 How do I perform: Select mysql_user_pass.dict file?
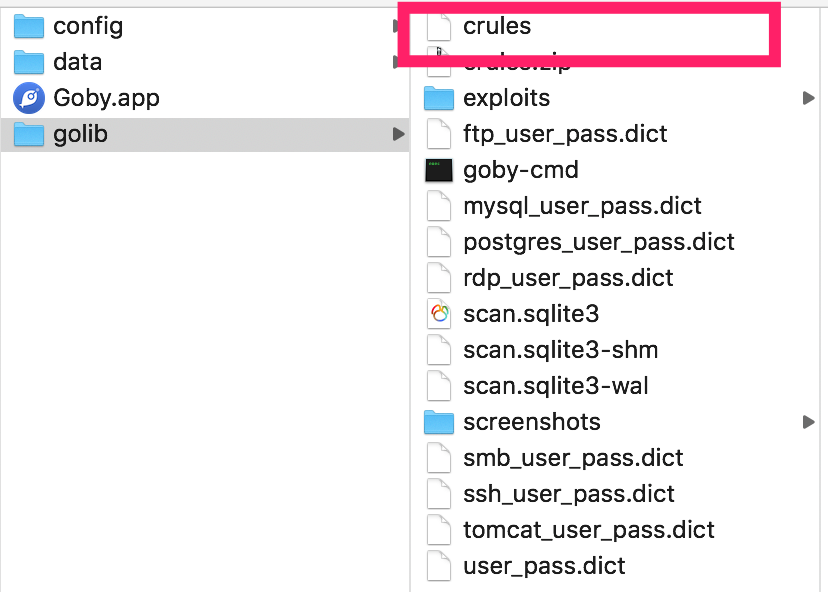click(582, 206)
